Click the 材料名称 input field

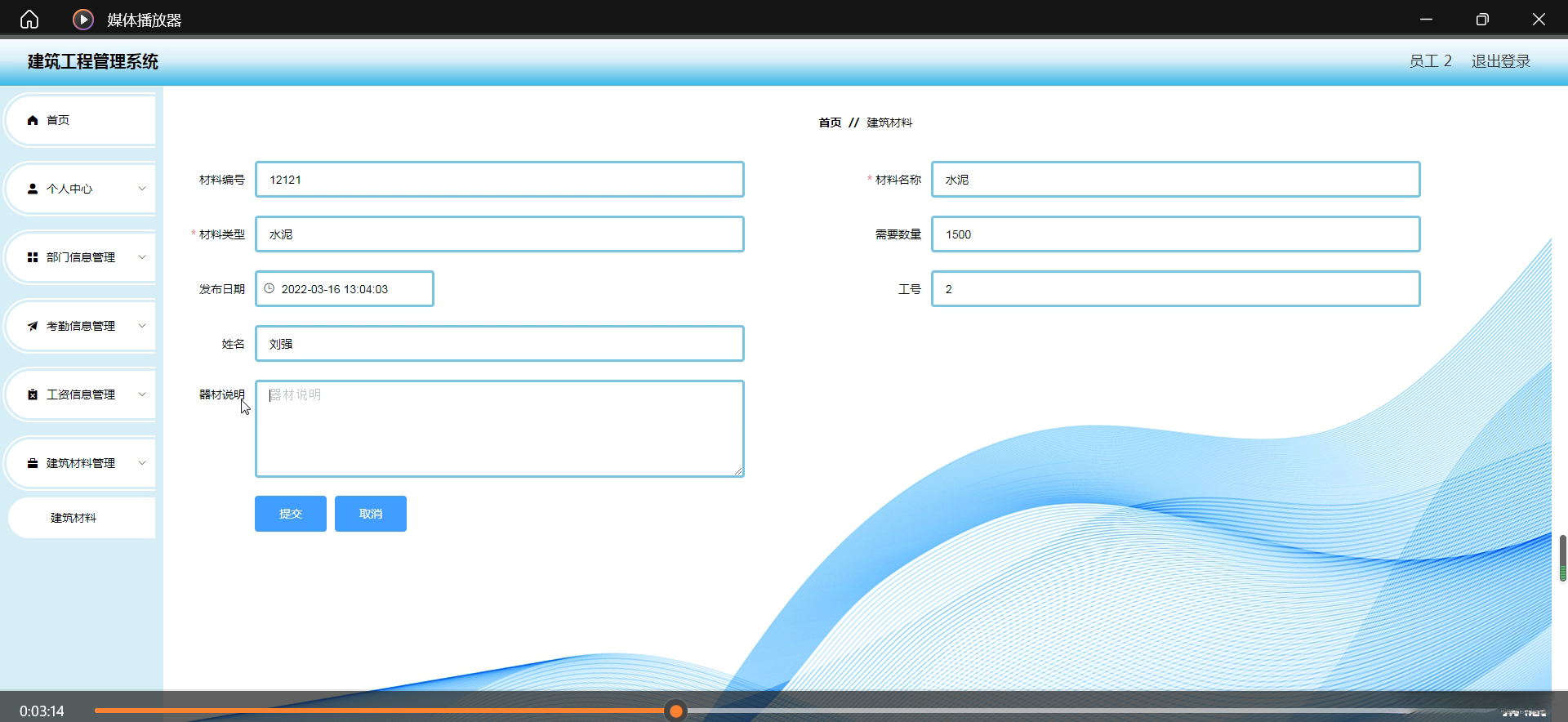click(x=1176, y=180)
